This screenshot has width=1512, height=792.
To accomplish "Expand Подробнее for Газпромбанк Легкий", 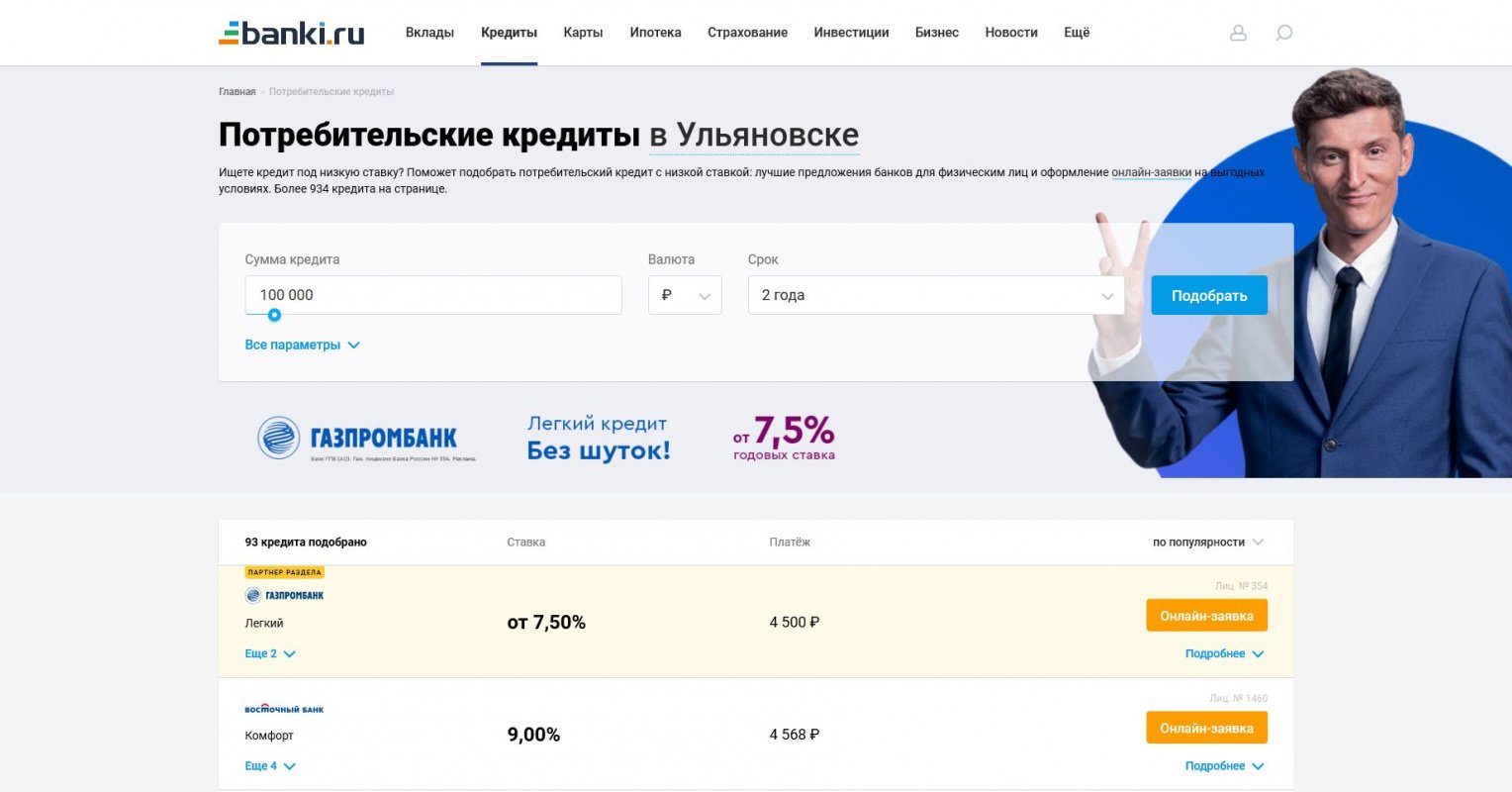I will 1224,654.
